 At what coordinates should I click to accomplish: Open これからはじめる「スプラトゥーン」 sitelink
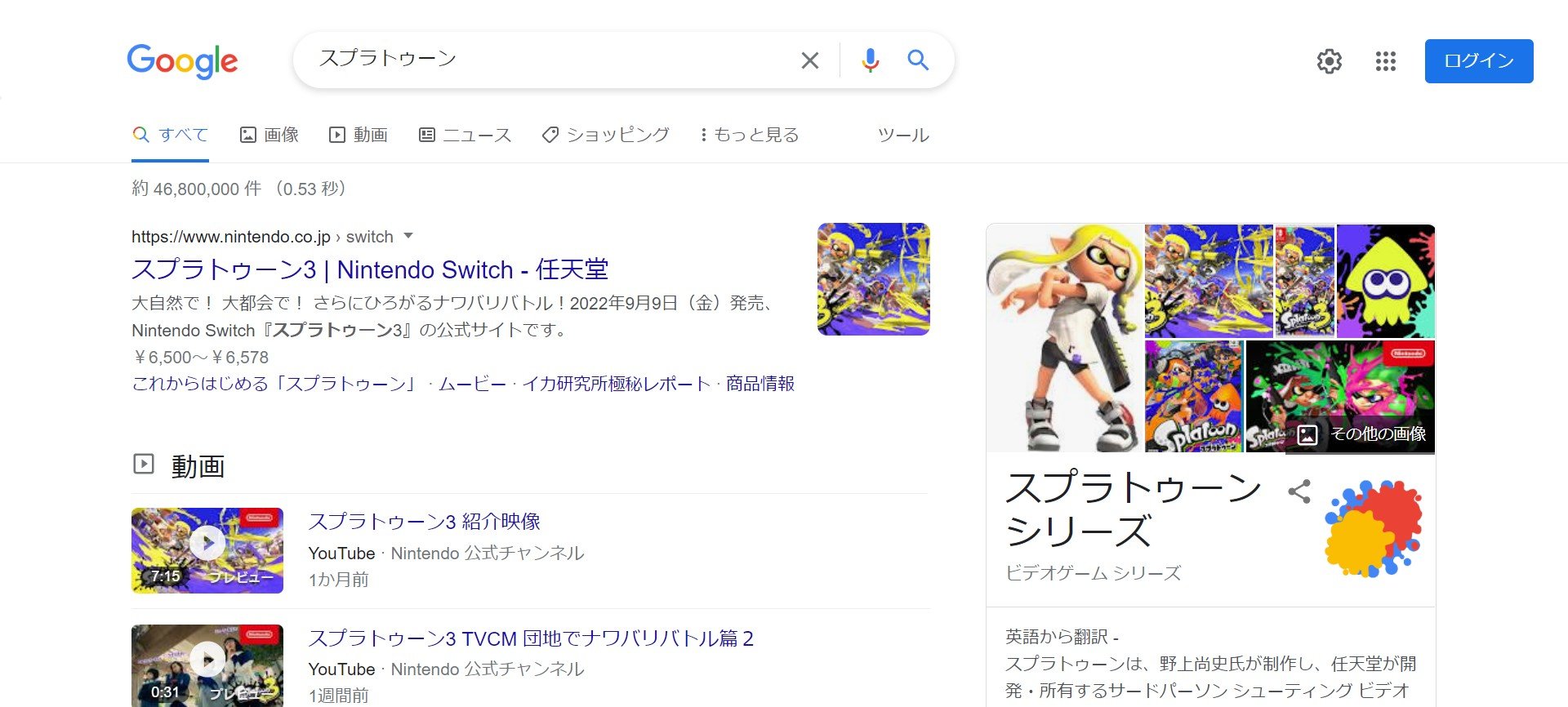tap(275, 384)
